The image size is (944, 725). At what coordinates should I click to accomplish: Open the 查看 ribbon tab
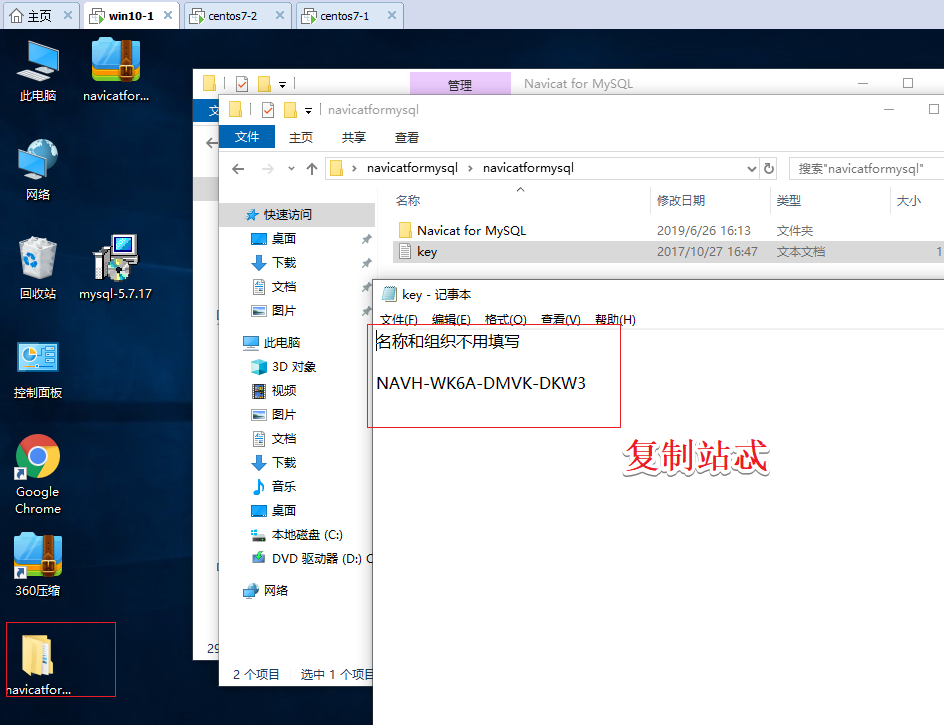coord(406,137)
